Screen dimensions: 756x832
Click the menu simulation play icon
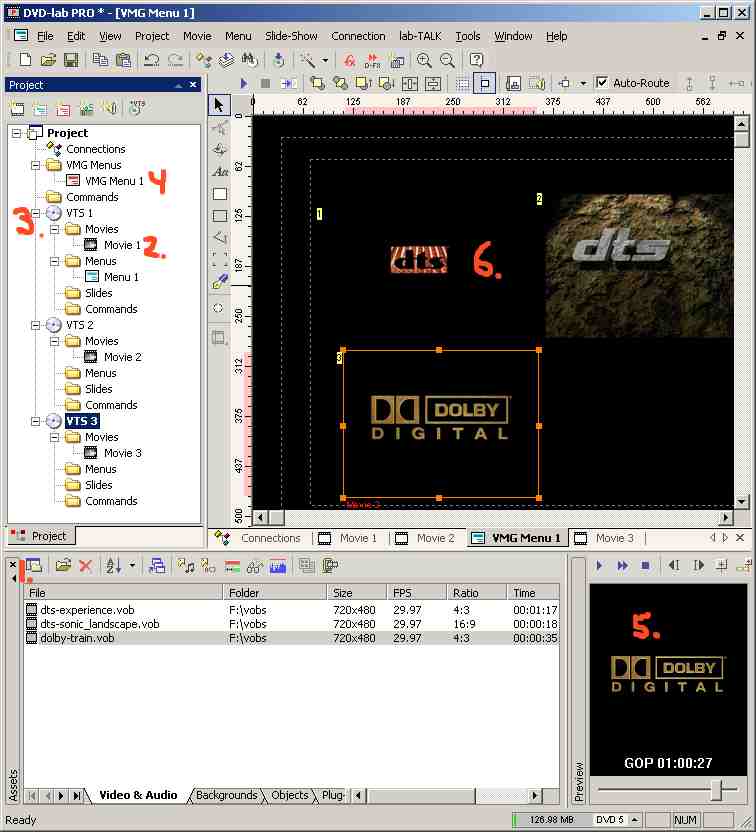(x=244, y=83)
